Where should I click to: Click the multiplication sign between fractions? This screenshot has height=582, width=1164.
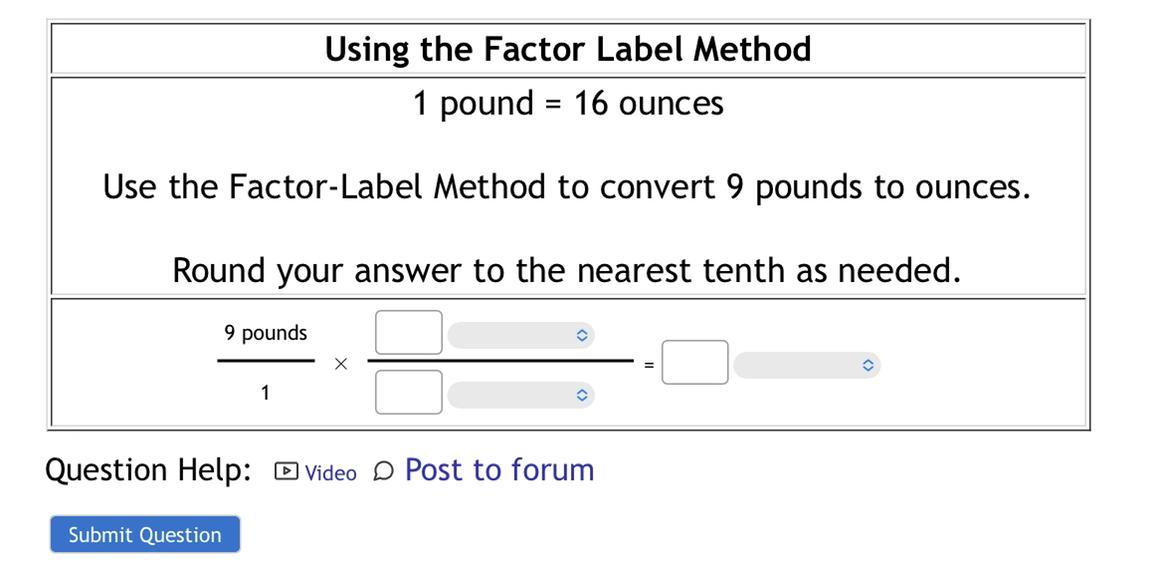341,364
